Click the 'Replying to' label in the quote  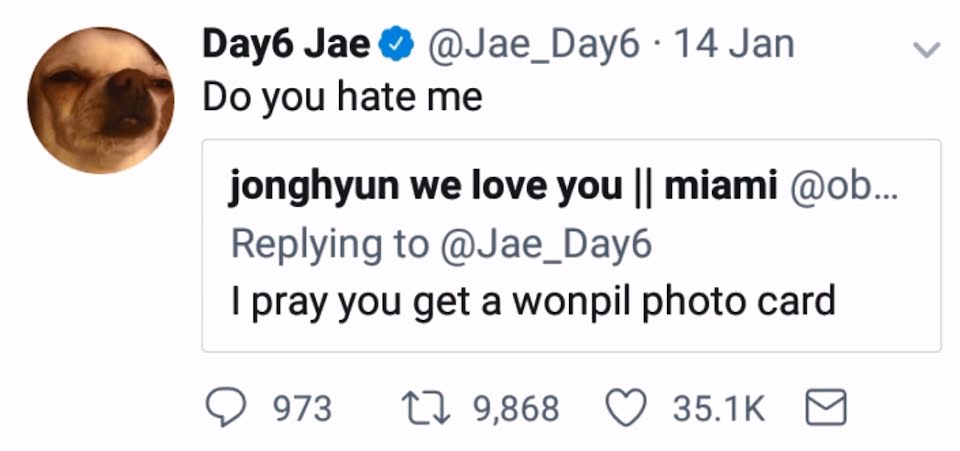click(330, 245)
